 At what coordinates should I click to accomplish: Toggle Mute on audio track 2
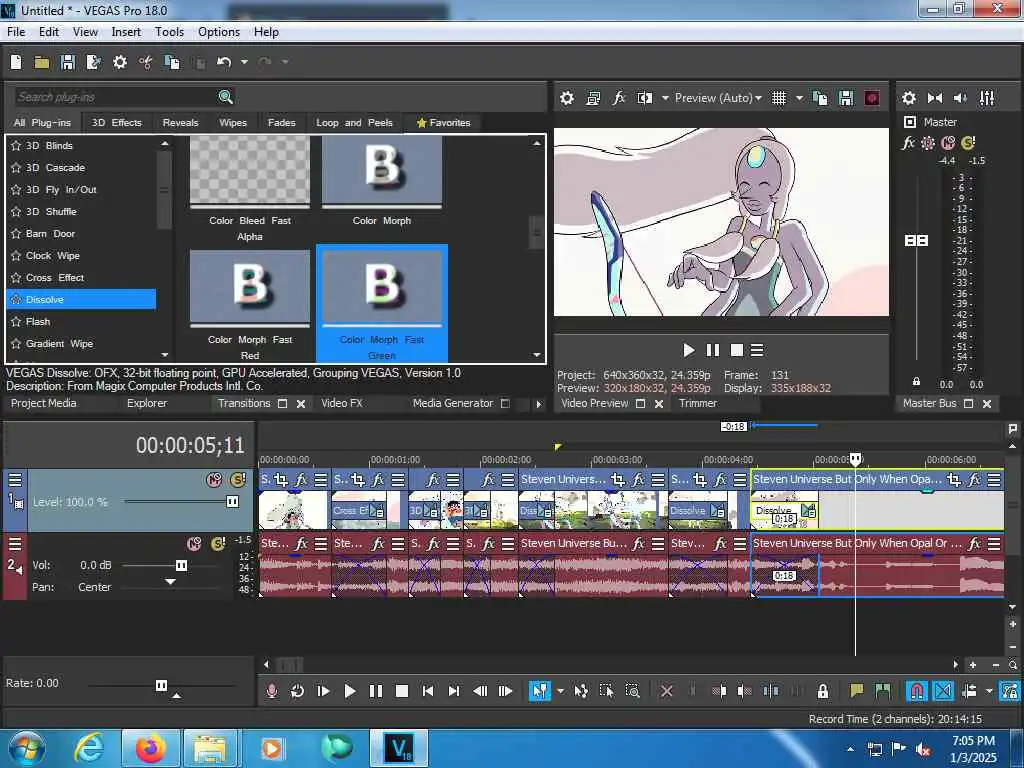click(194, 543)
